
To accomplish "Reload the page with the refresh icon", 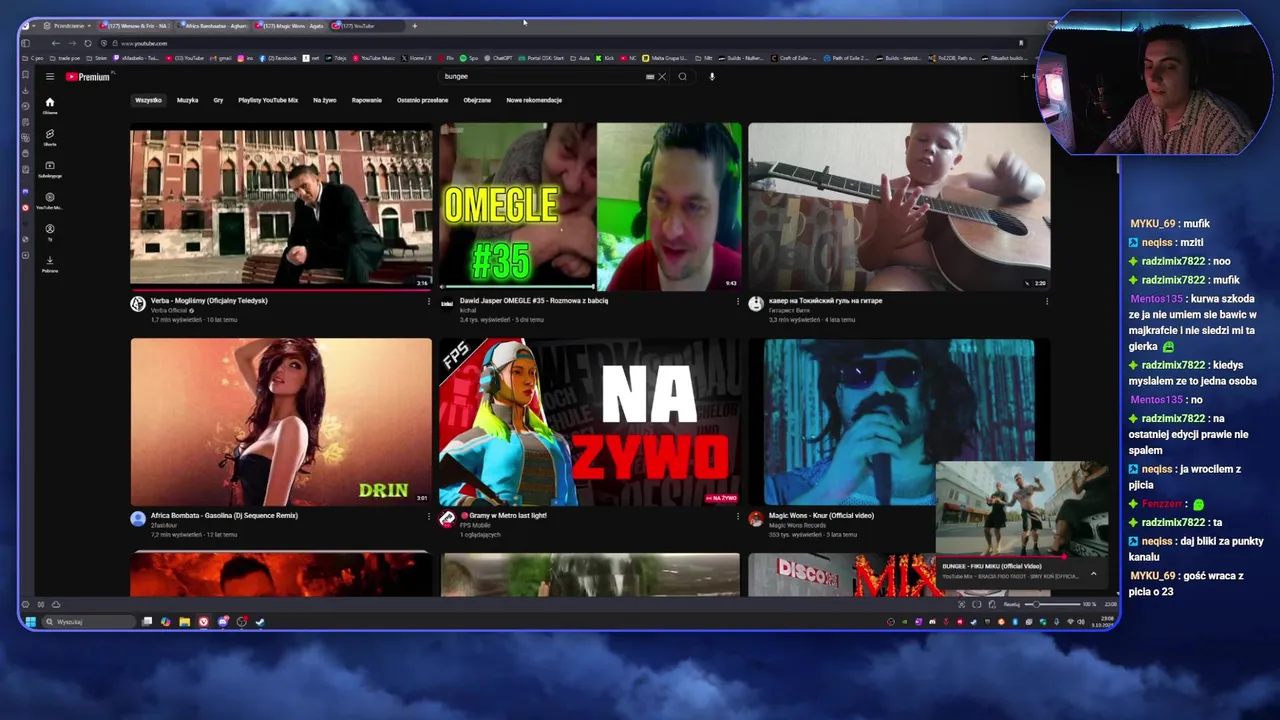I will click(88, 43).
